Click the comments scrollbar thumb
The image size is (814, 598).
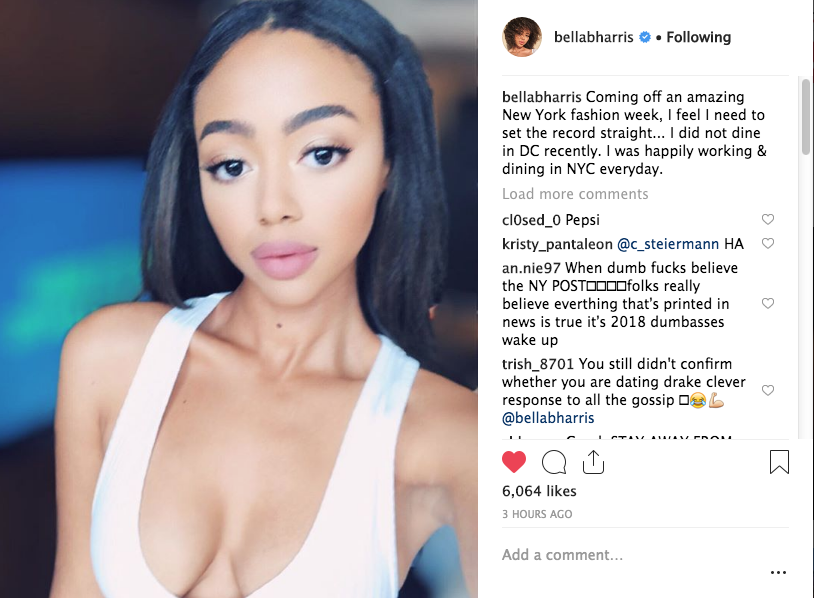tap(805, 117)
